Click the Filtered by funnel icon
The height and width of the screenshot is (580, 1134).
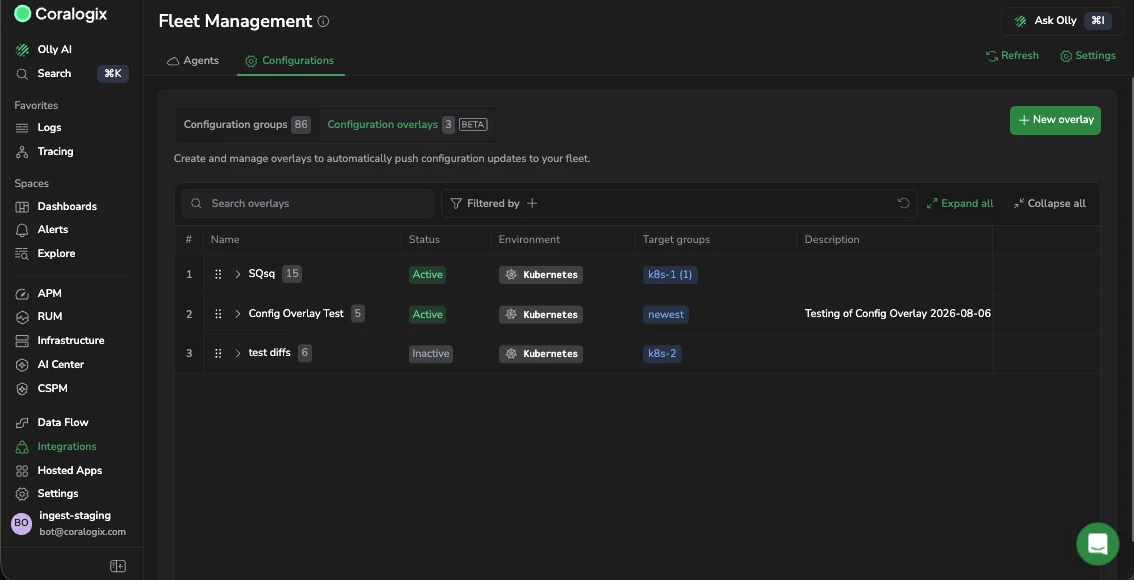456,204
